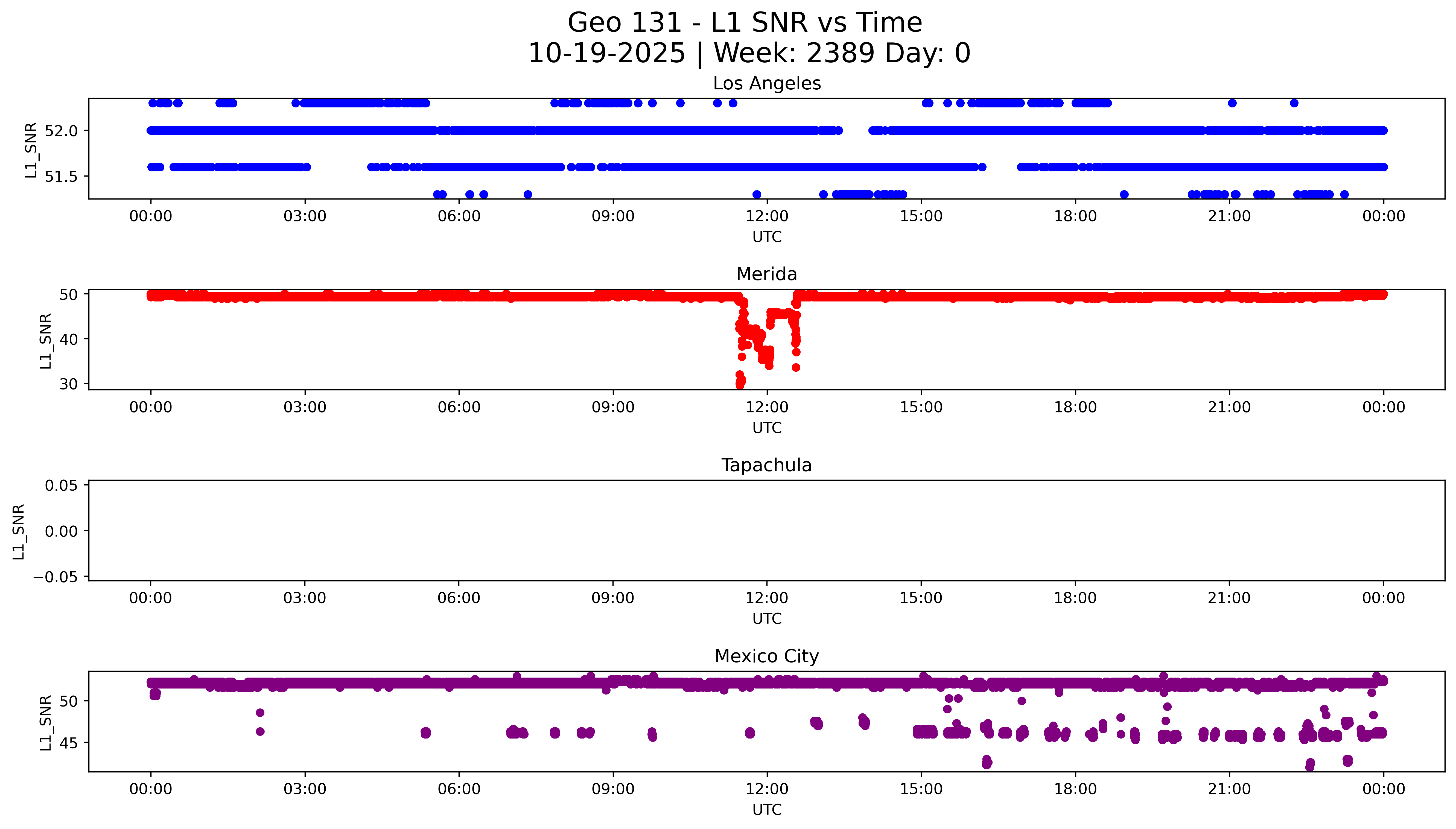
Task: Click the empty Tapachula plot area center
Action: [766, 531]
